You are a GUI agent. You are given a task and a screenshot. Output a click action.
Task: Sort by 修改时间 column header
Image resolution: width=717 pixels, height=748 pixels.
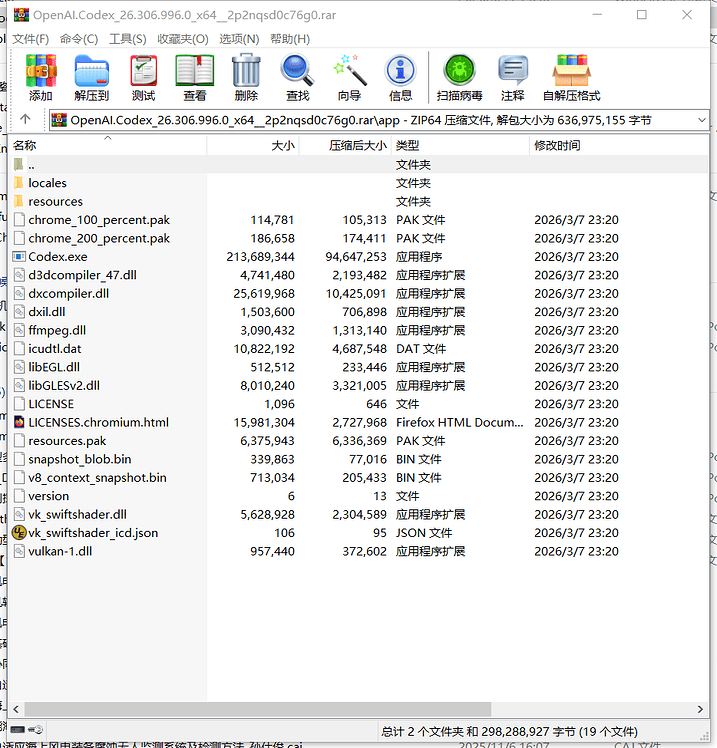click(619, 145)
